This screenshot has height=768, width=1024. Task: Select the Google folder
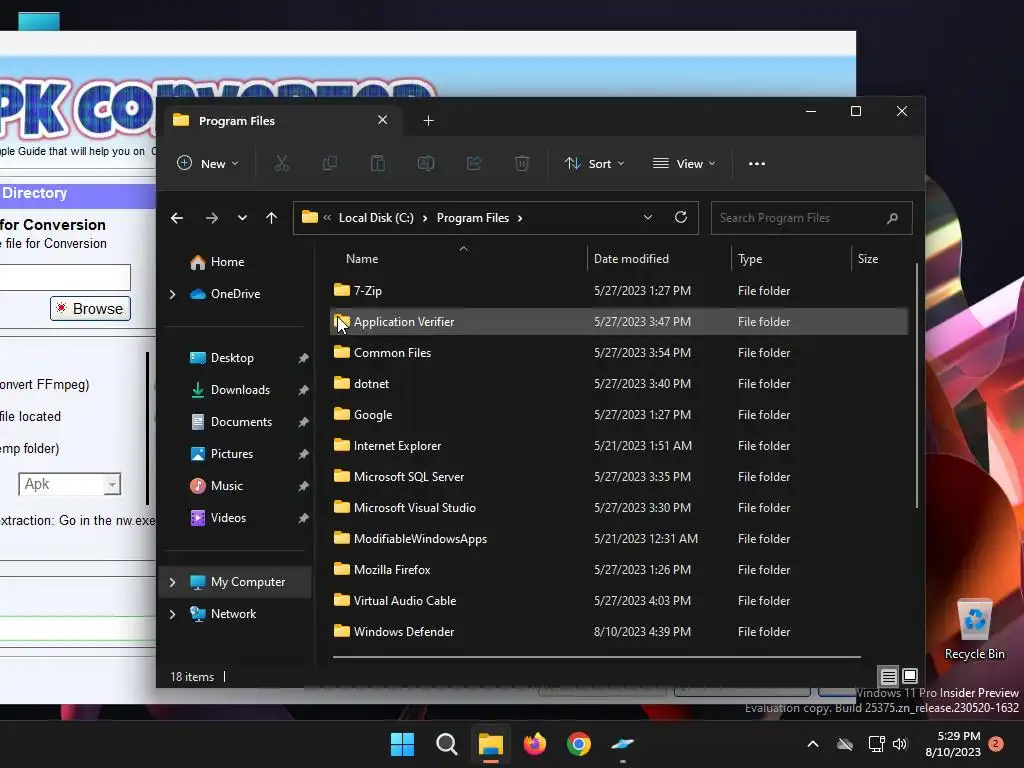coord(618,415)
